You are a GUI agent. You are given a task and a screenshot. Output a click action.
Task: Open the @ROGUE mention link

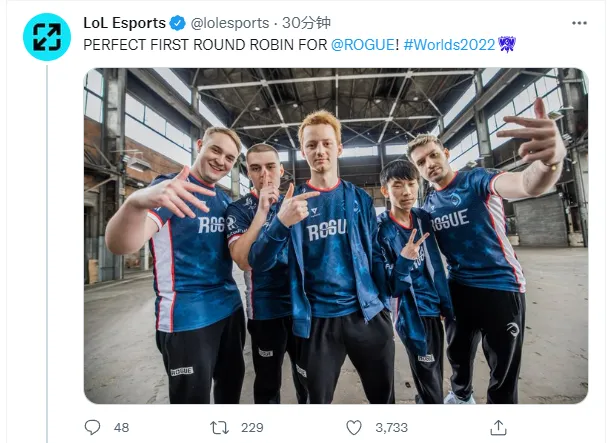tap(363, 45)
